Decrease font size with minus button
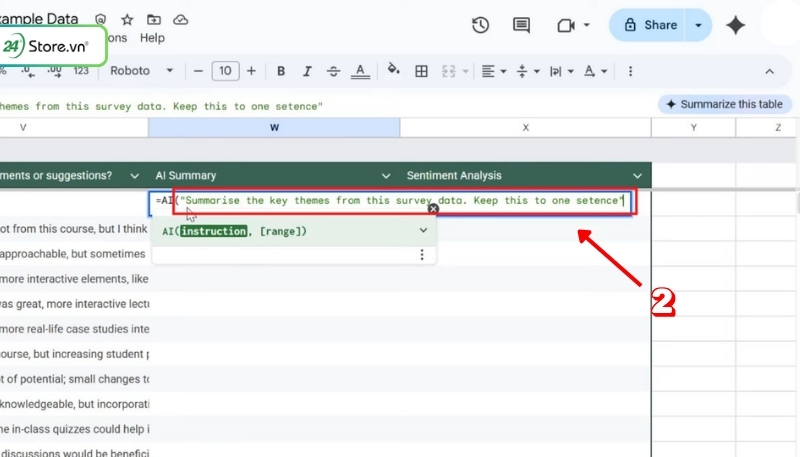Screen dimensions: 800x457 click(x=198, y=71)
